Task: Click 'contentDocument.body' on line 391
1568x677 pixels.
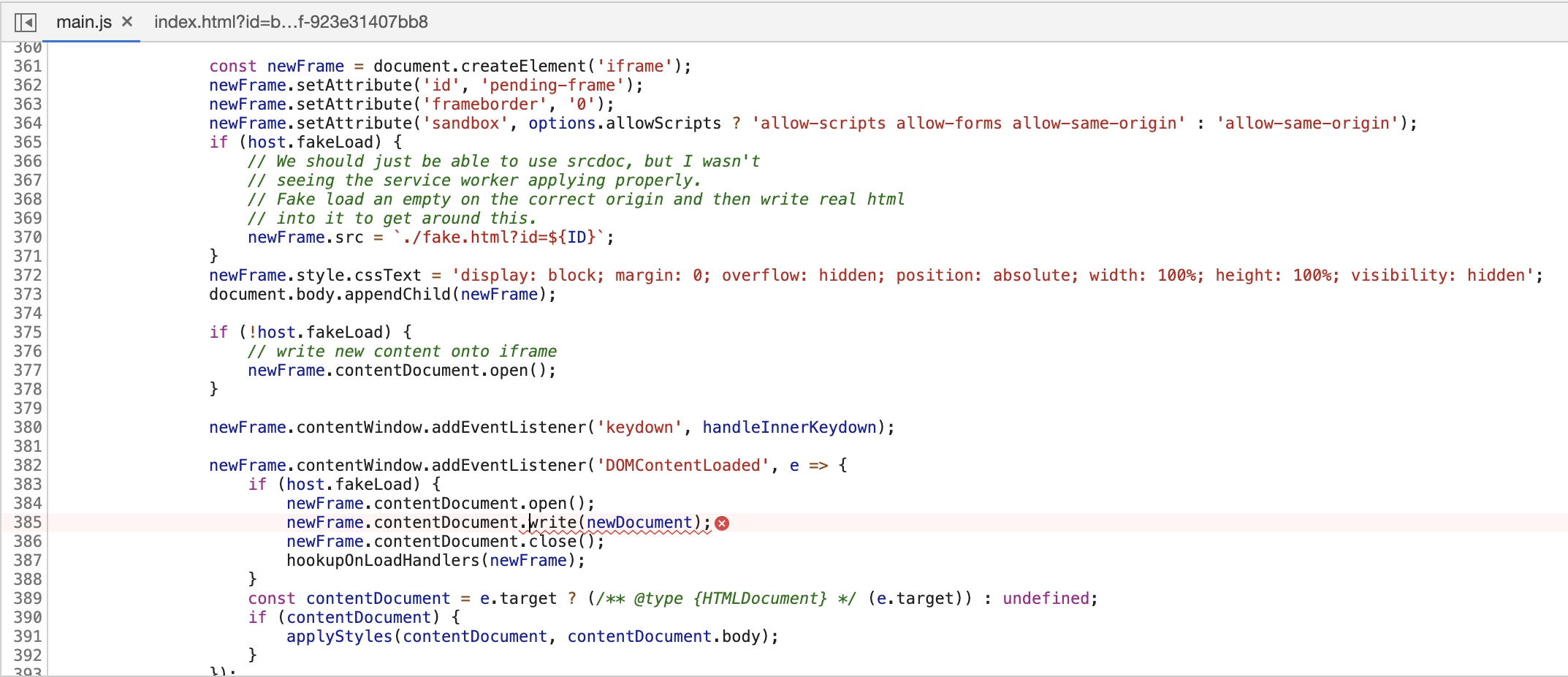Action: [664, 636]
